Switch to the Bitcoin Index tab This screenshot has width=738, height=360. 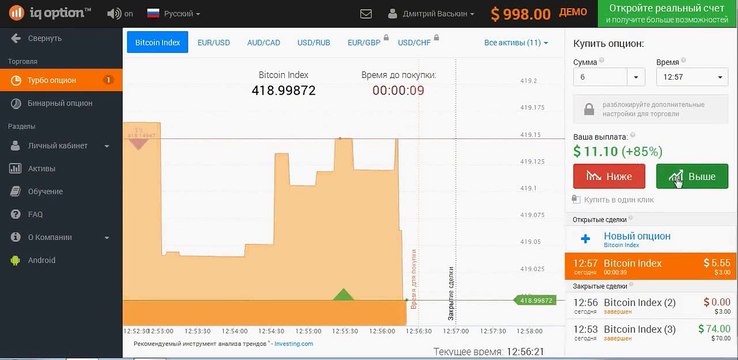(x=158, y=42)
